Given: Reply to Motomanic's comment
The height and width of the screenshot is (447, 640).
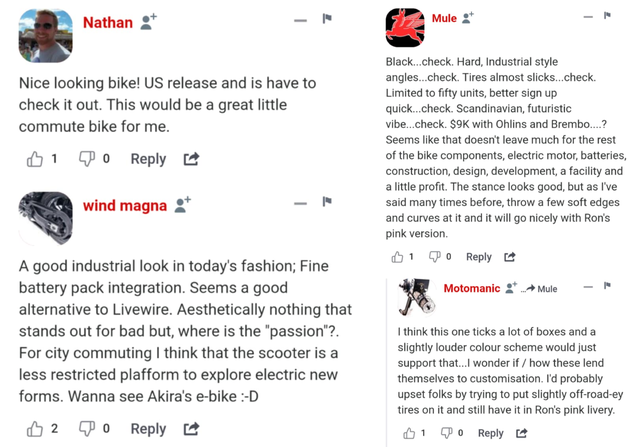Looking at the screenshot, I should [490, 433].
